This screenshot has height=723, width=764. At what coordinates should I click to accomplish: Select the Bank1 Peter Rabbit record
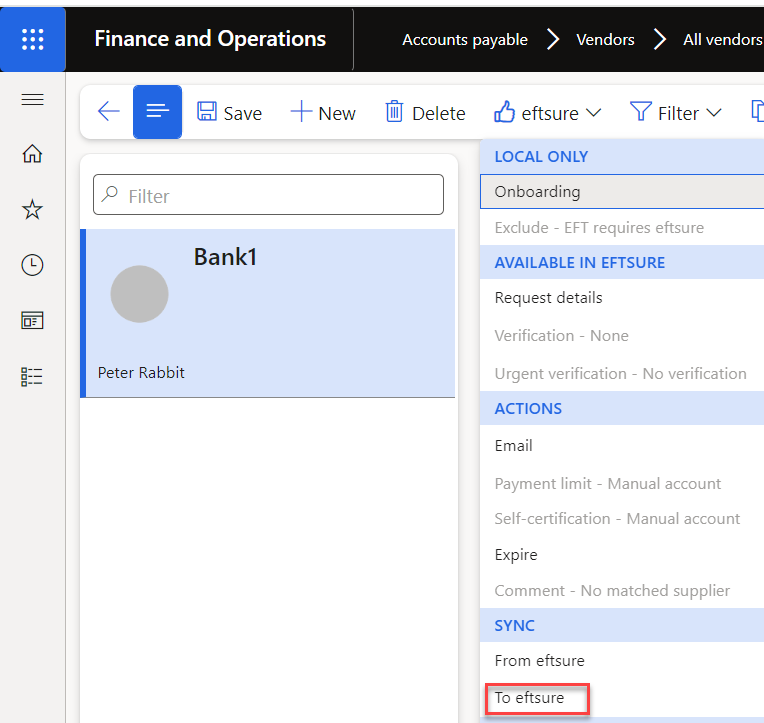268,313
